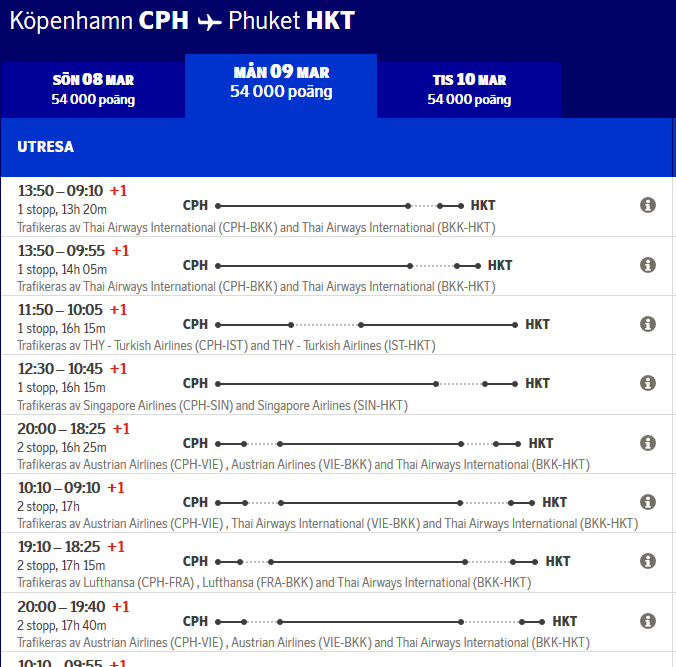Image resolution: width=676 pixels, height=667 pixels.
Task: Open info icon for 13:50–09:10 flight
Action: (647, 205)
